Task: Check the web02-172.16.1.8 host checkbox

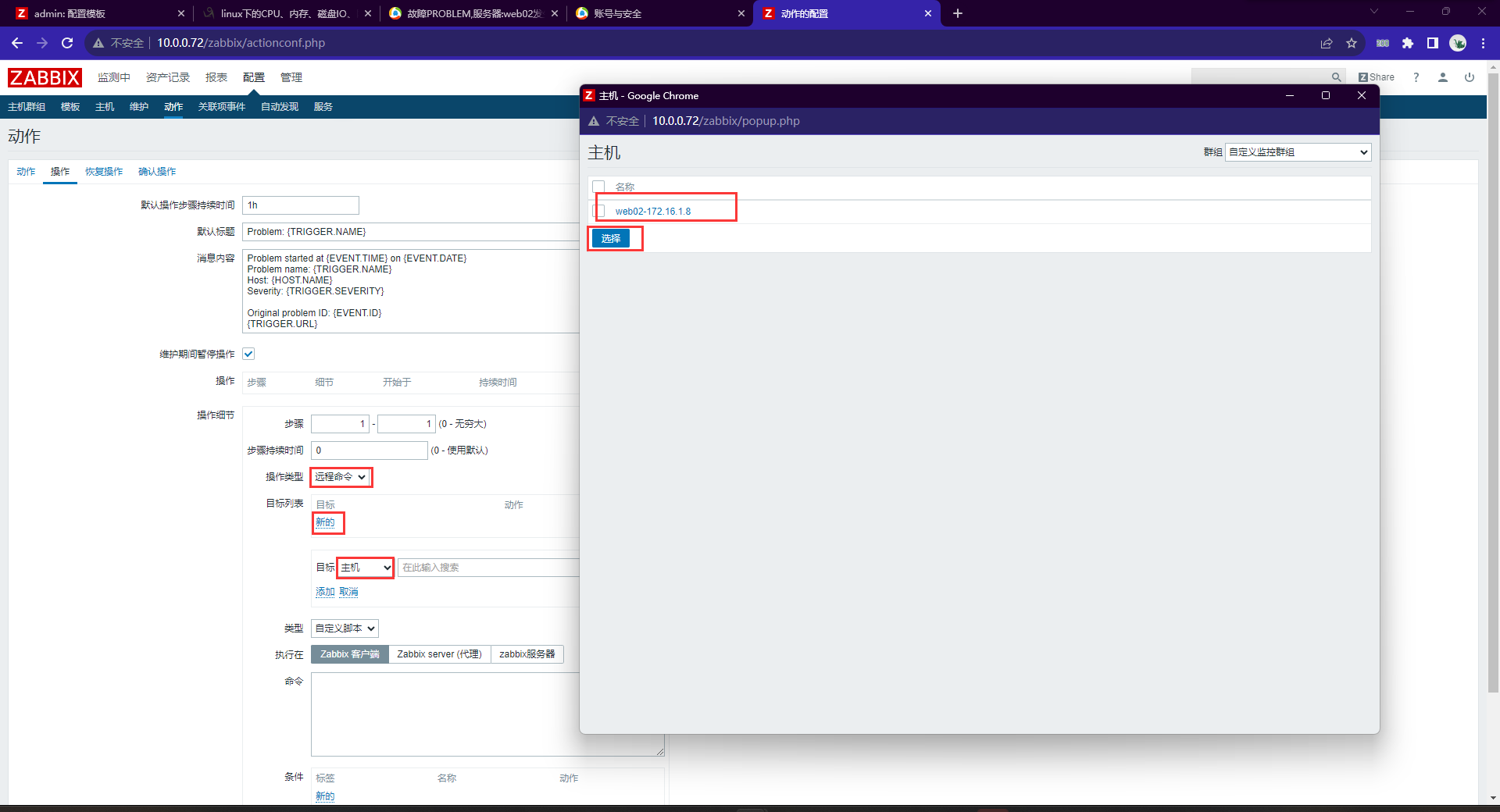Action: coord(598,211)
